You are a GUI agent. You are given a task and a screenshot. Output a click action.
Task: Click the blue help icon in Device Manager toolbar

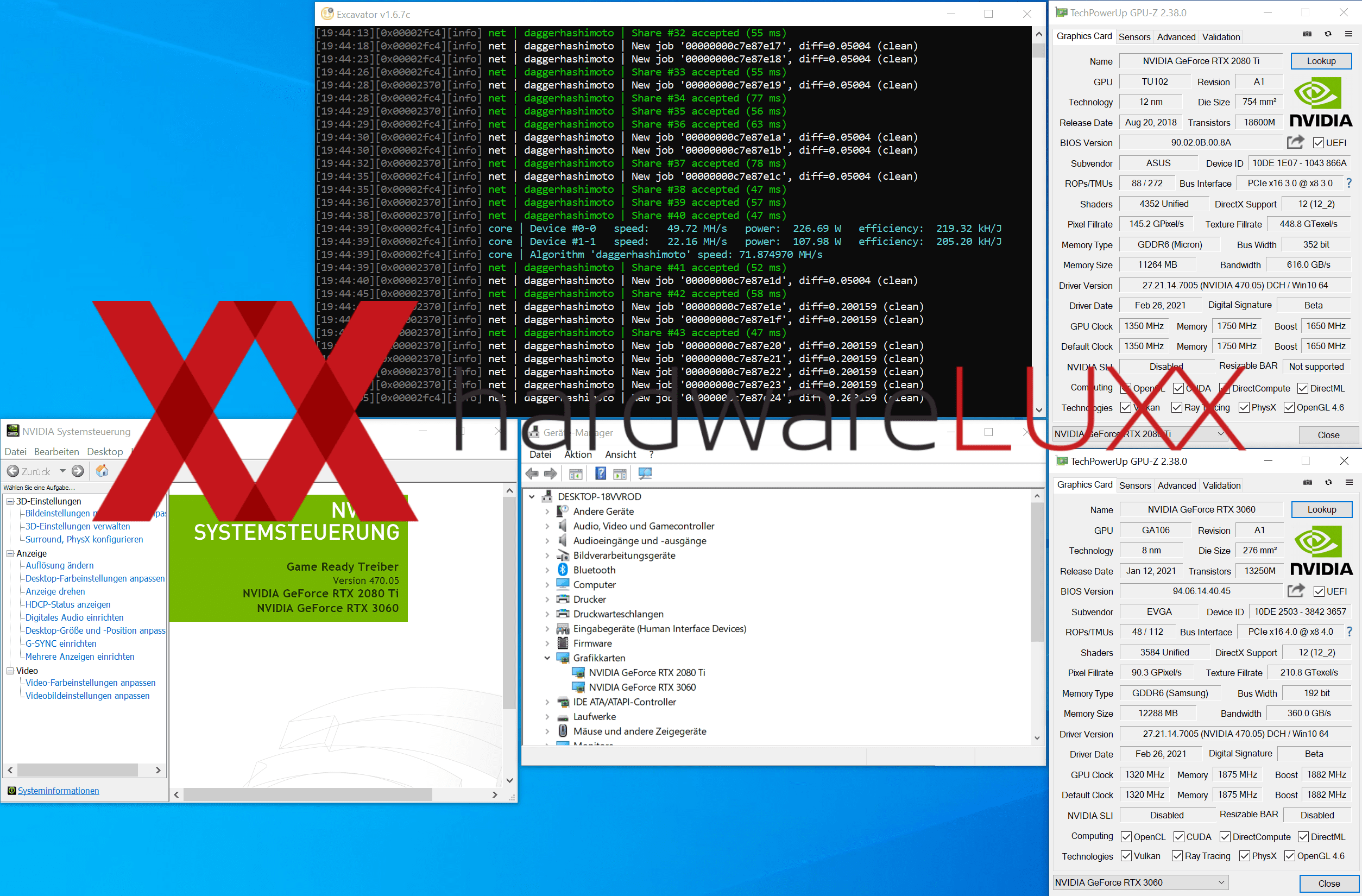600,474
